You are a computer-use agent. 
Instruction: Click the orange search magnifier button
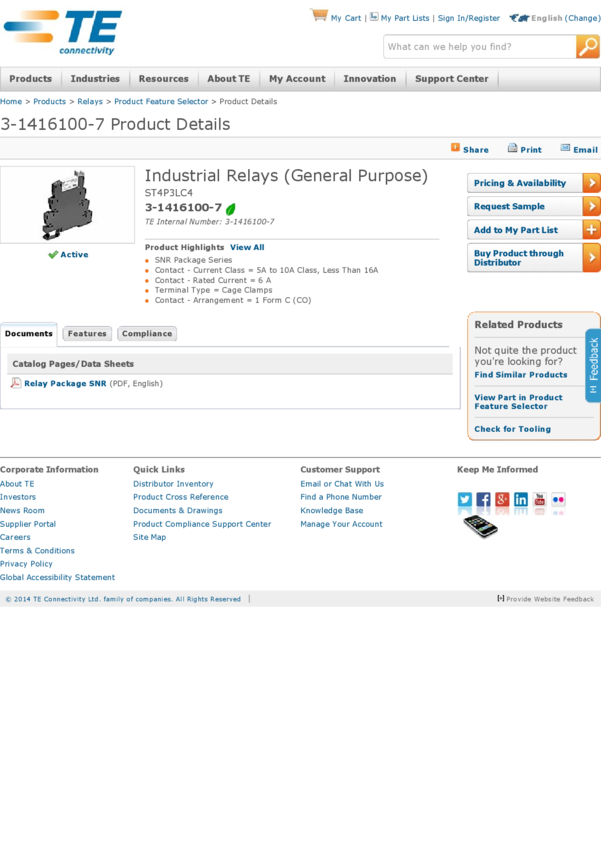587,47
